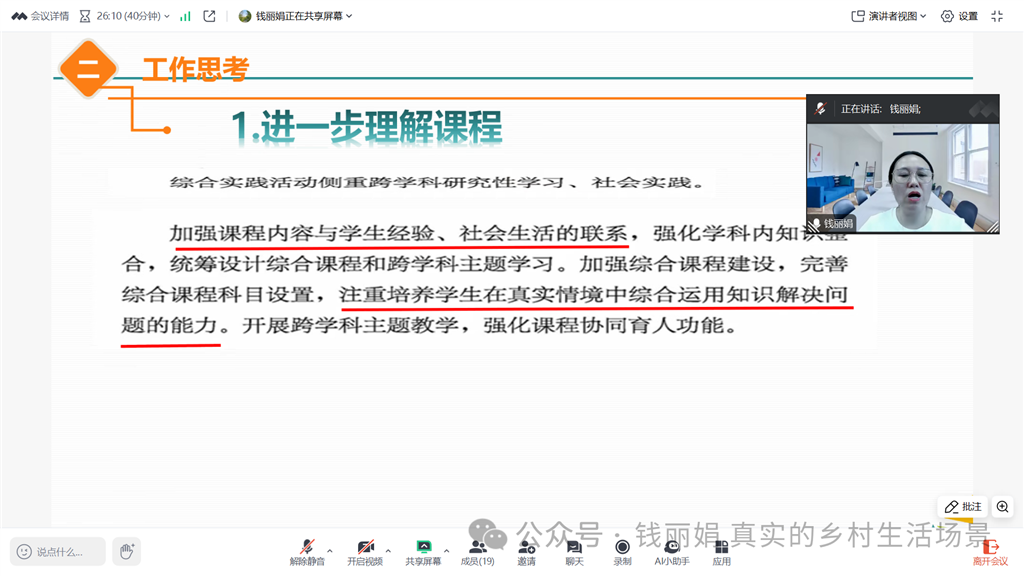Screen dimensions: 1024x576
Task: Click the 批注 annotate button
Action: click(x=963, y=507)
